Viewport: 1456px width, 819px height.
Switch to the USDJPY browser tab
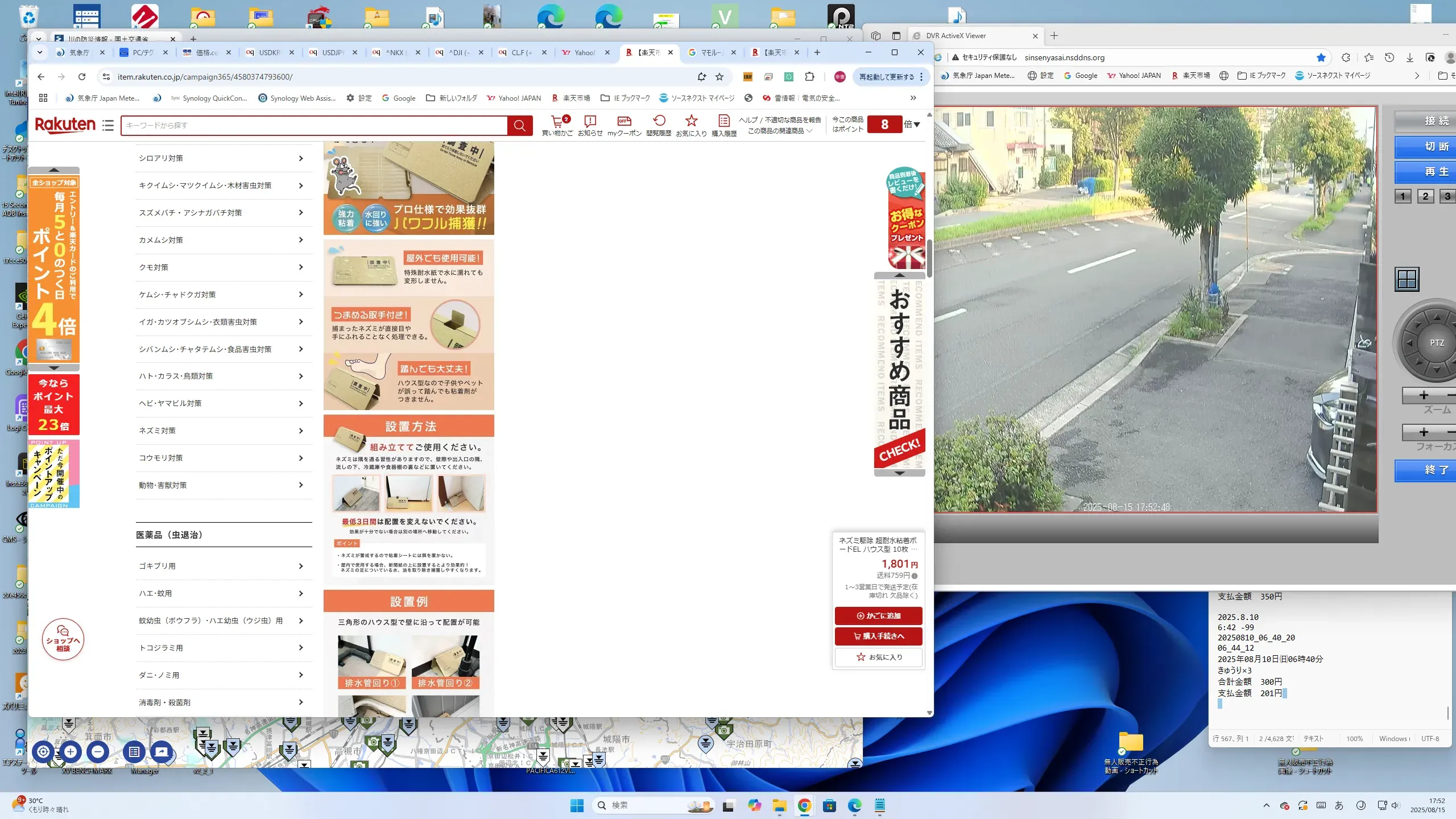point(333,52)
